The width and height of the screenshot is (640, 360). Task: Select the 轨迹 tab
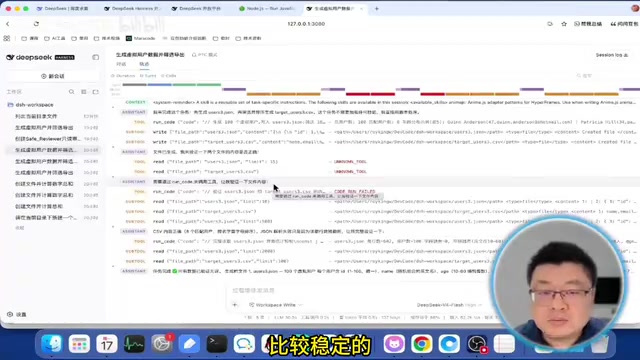(x=144, y=64)
